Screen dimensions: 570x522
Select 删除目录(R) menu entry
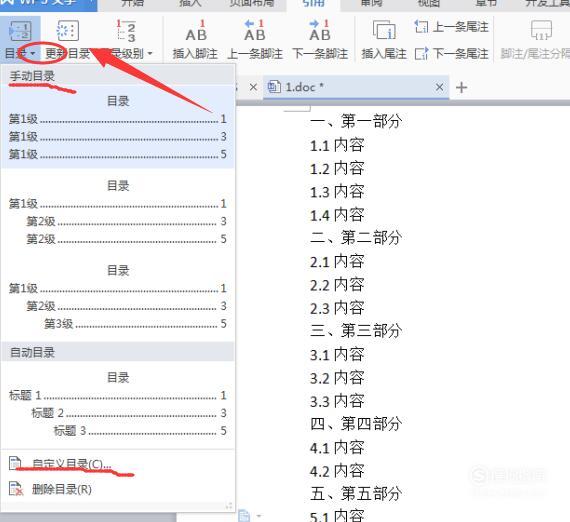click(x=61, y=489)
